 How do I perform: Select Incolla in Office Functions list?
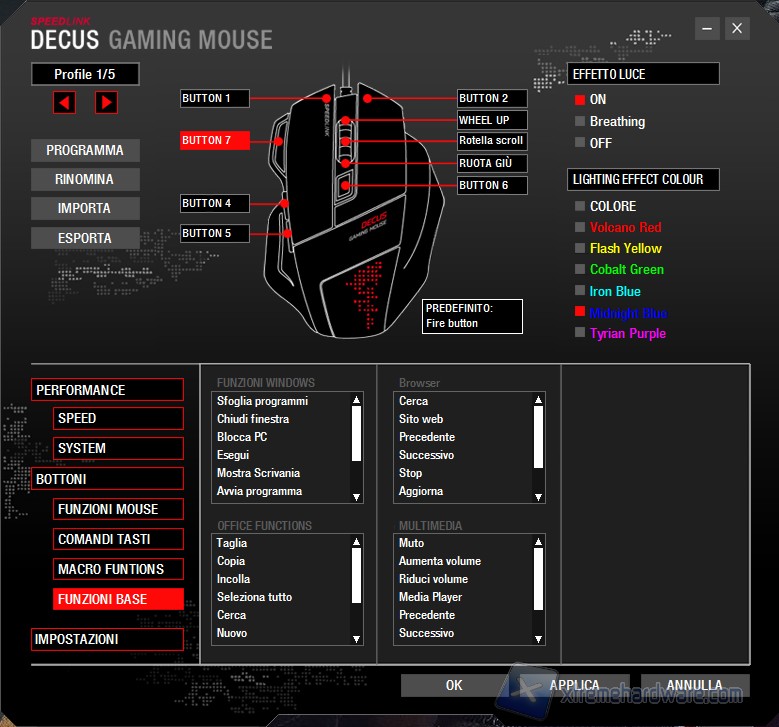pyautogui.click(x=234, y=579)
